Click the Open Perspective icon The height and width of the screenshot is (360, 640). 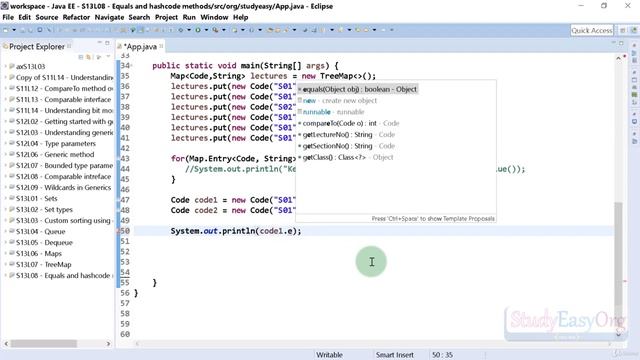623,30
